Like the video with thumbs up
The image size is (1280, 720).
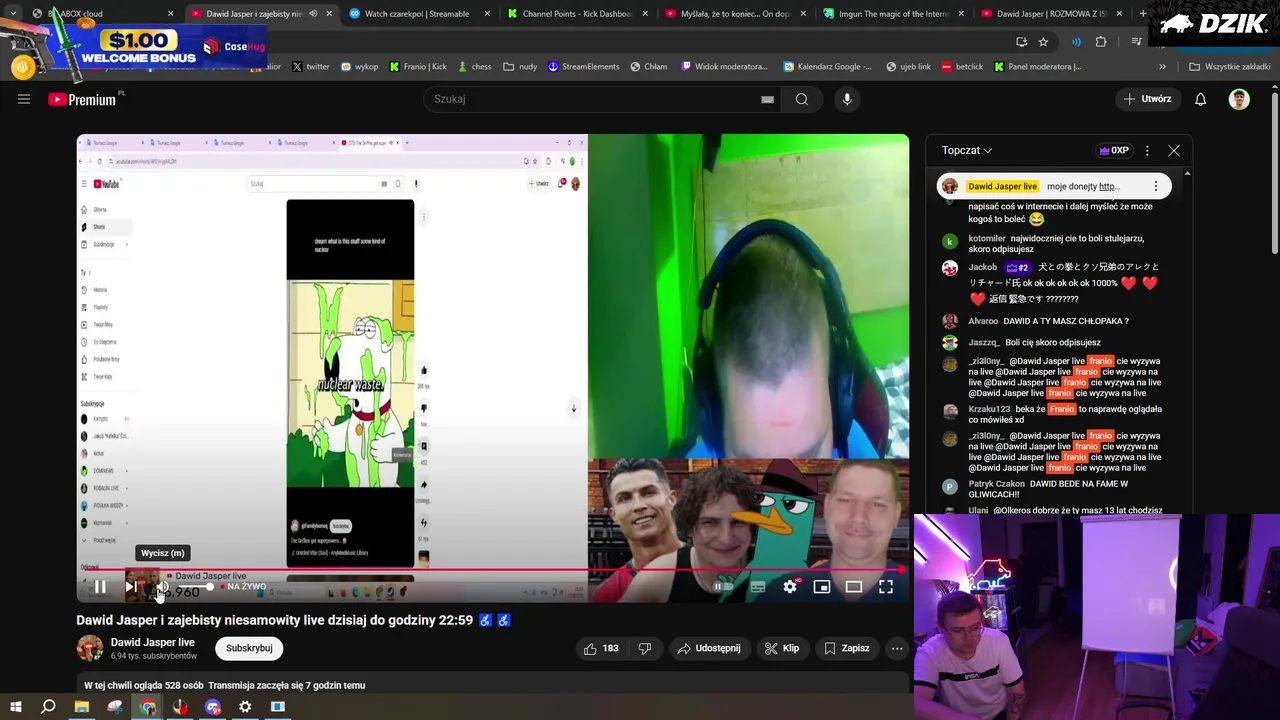602,648
